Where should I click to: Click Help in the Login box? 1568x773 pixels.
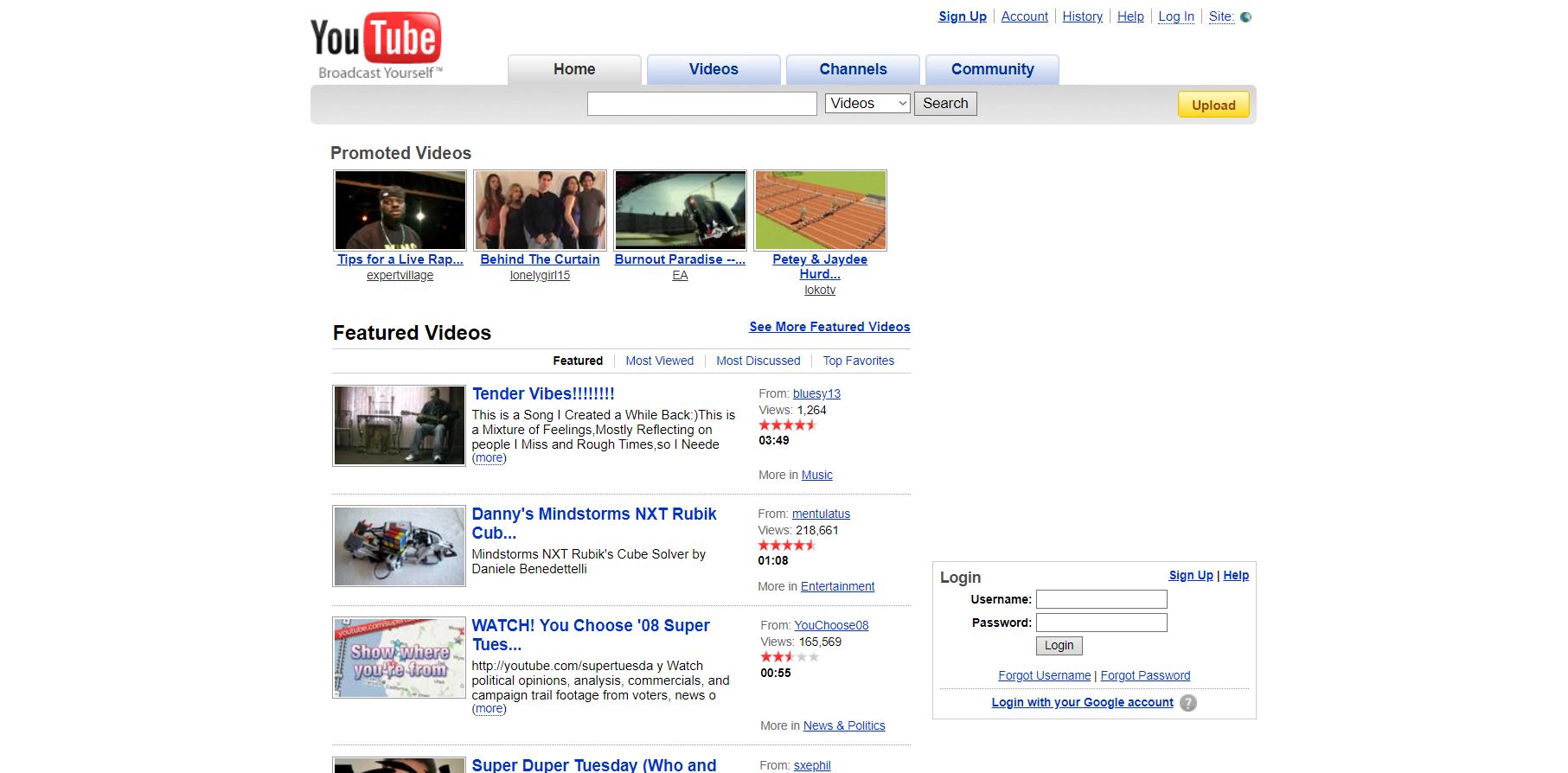(1236, 575)
